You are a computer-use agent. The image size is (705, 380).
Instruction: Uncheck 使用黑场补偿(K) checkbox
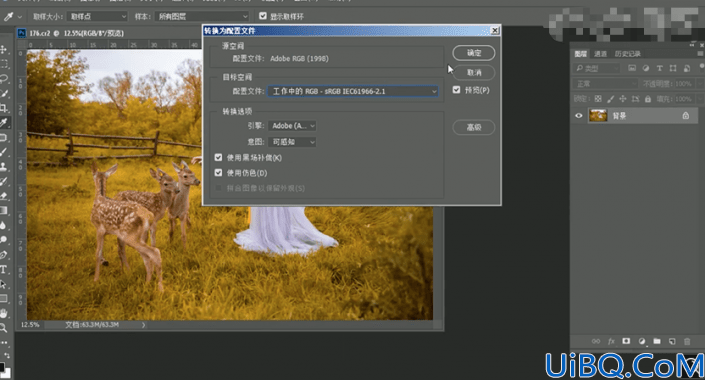218,157
